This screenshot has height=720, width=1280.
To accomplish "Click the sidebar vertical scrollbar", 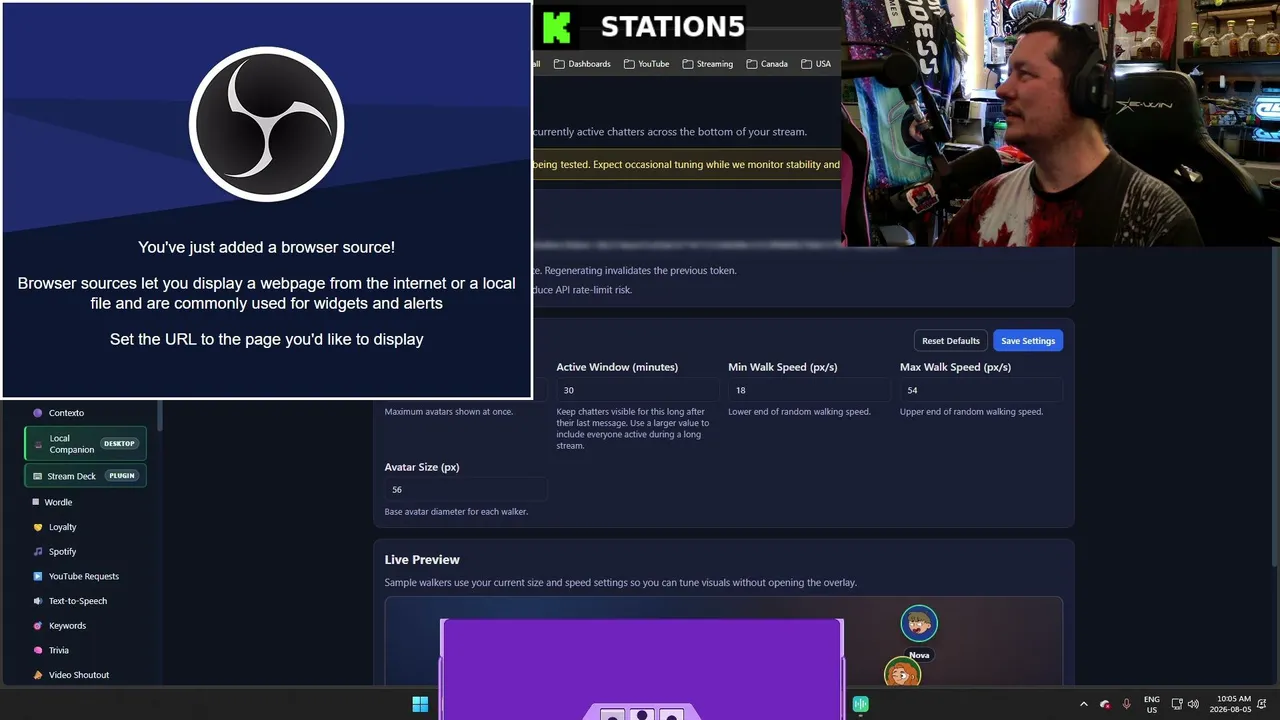I will pos(160,416).
